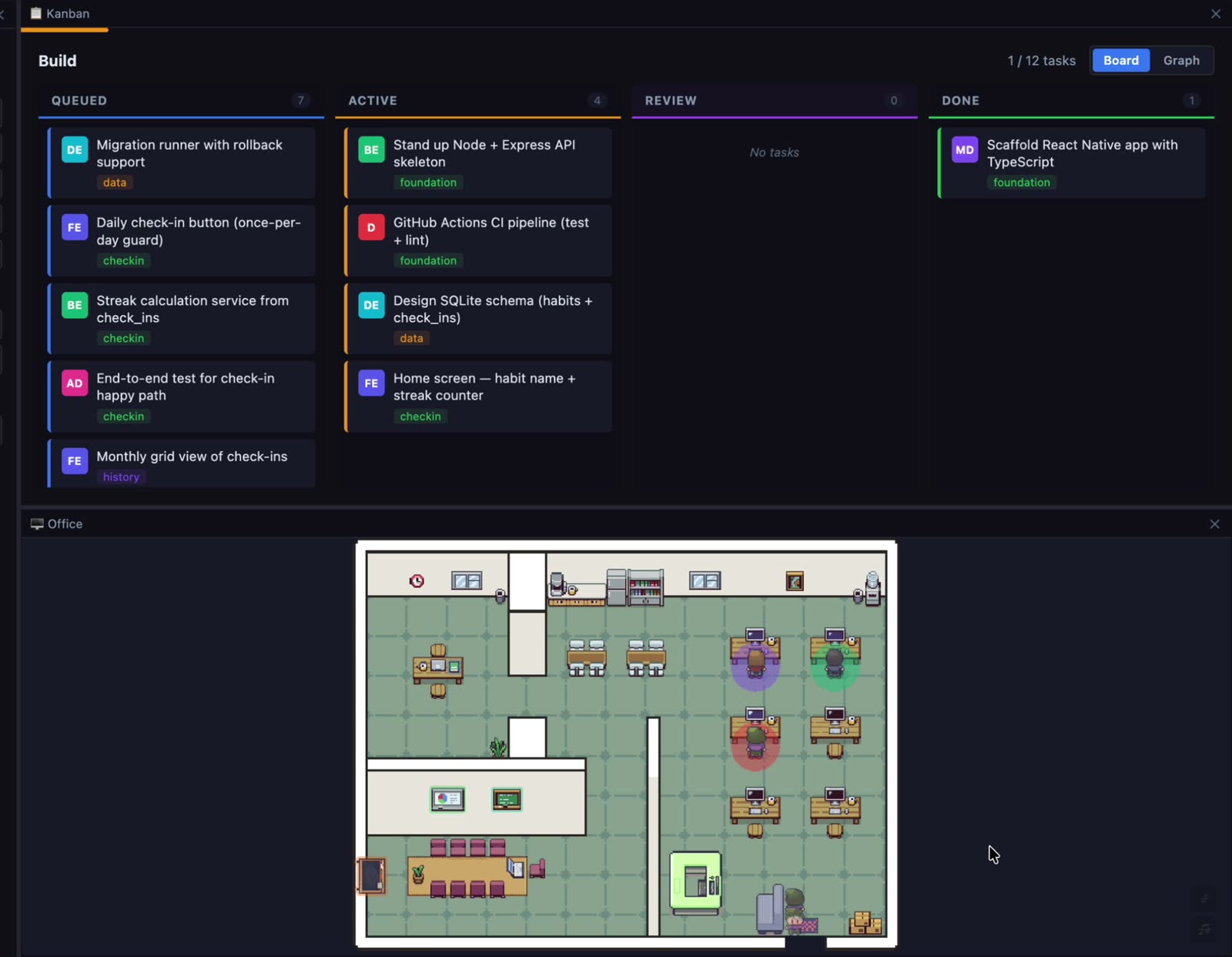Click the potted plant beside the white pillar
This screenshot has height=957, width=1232.
(x=498, y=746)
